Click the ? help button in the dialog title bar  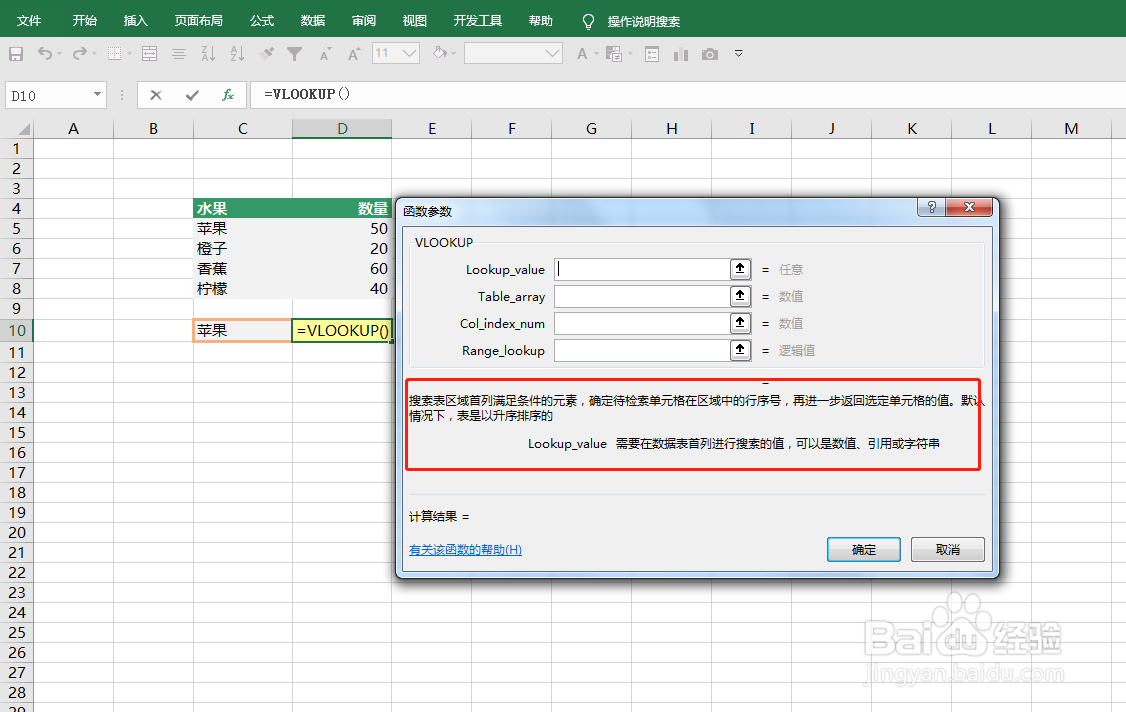point(931,208)
